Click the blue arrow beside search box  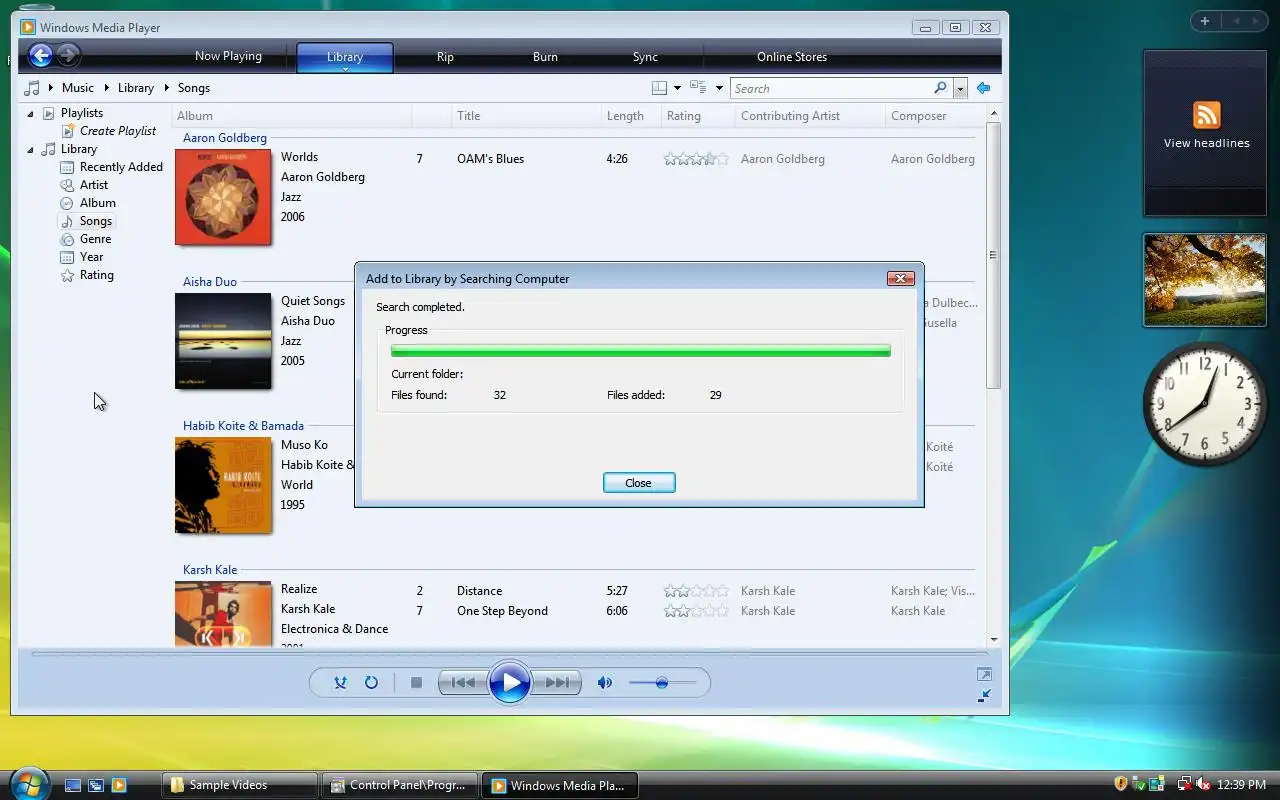pos(983,88)
